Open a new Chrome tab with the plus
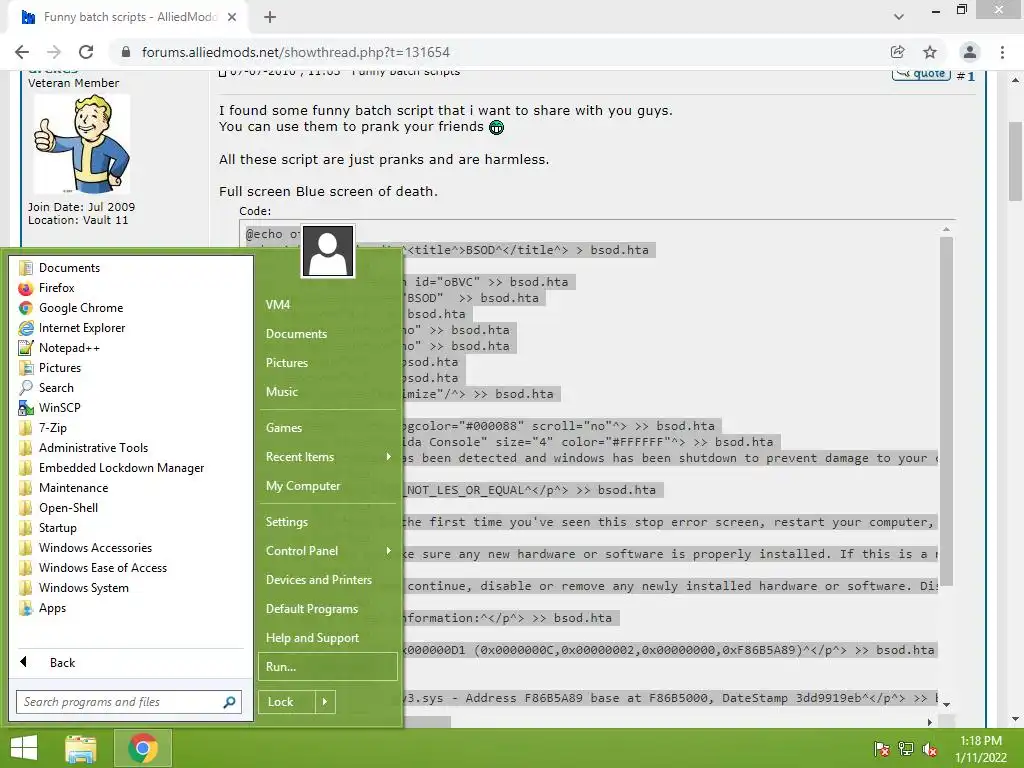The height and width of the screenshot is (768, 1024). [270, 18]
